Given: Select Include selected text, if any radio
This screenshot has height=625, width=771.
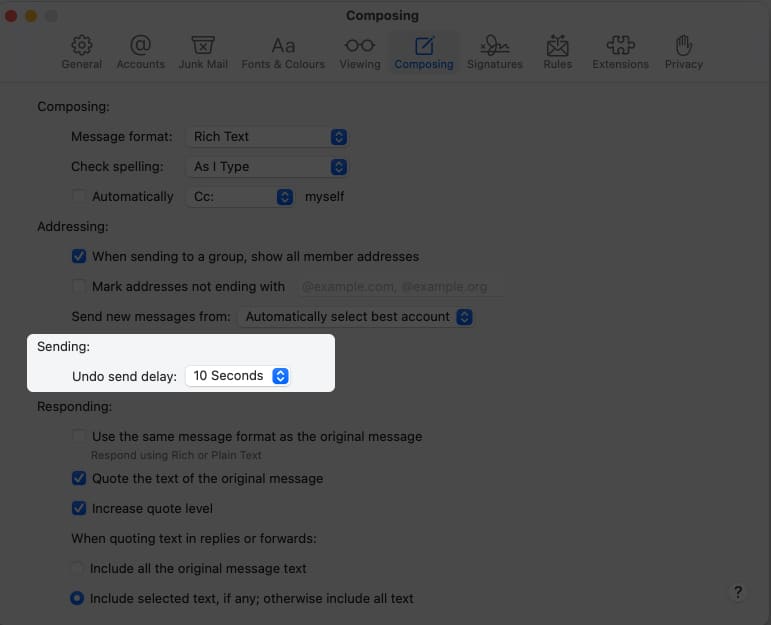Looking at the screenshot, I should 77,598.
